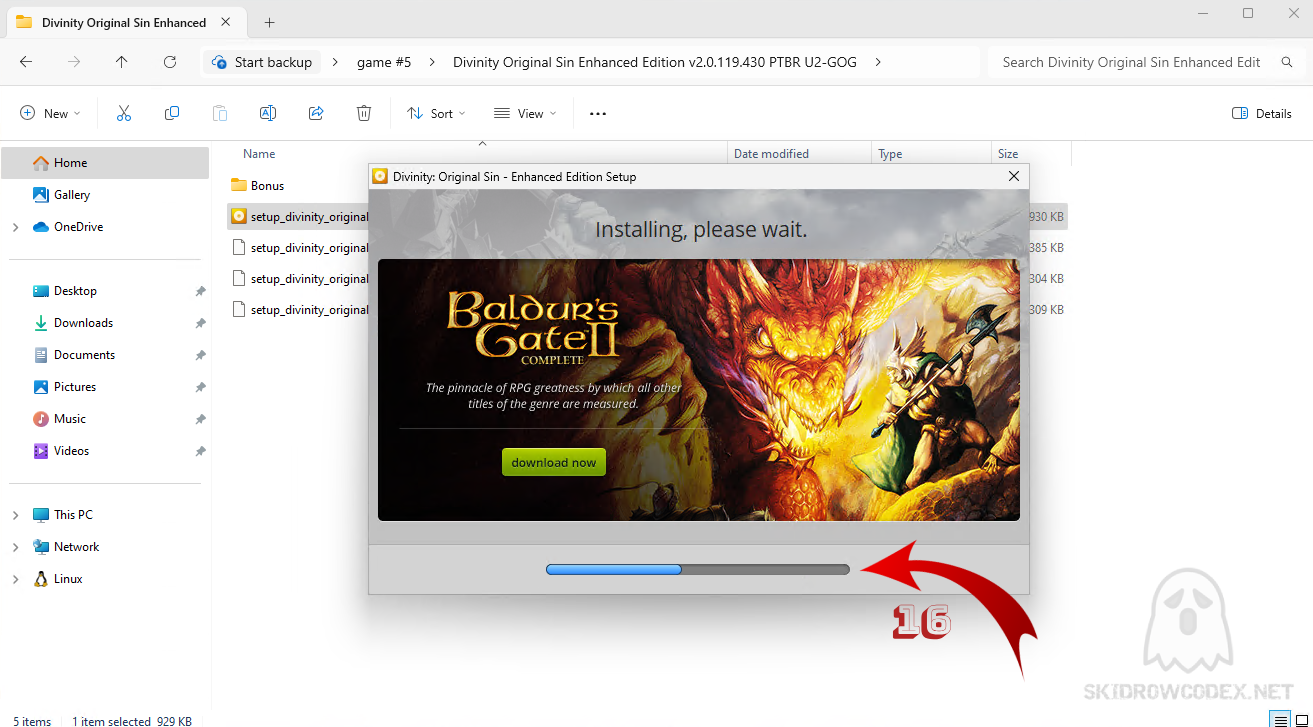Image resolution: width=1313 pixels, height=727 pixels.
Task: Click the Share icon in toolbar
Action: click(x=316, y=114)
